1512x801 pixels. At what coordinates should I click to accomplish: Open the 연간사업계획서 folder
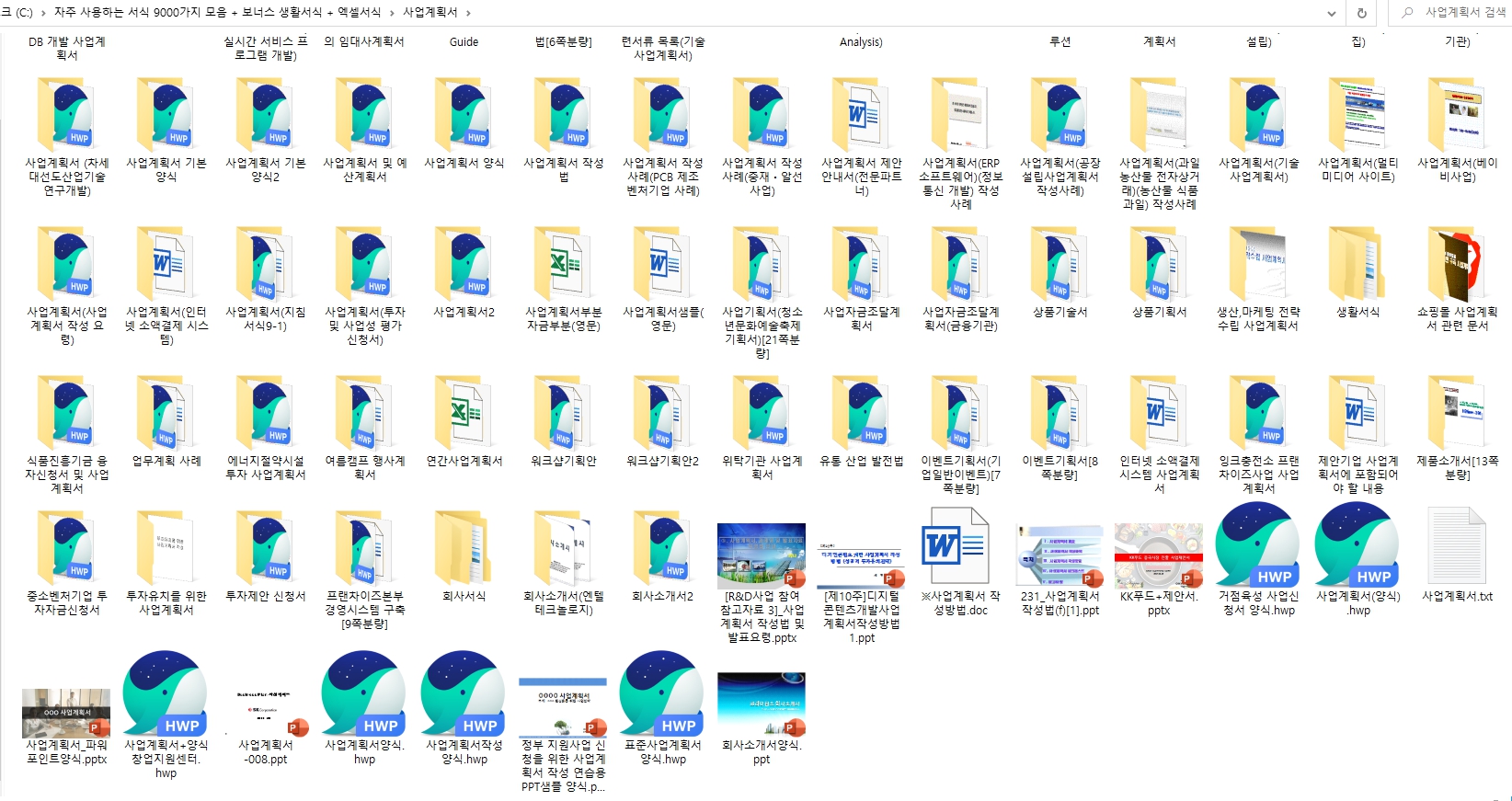click(x=464, y=413)
